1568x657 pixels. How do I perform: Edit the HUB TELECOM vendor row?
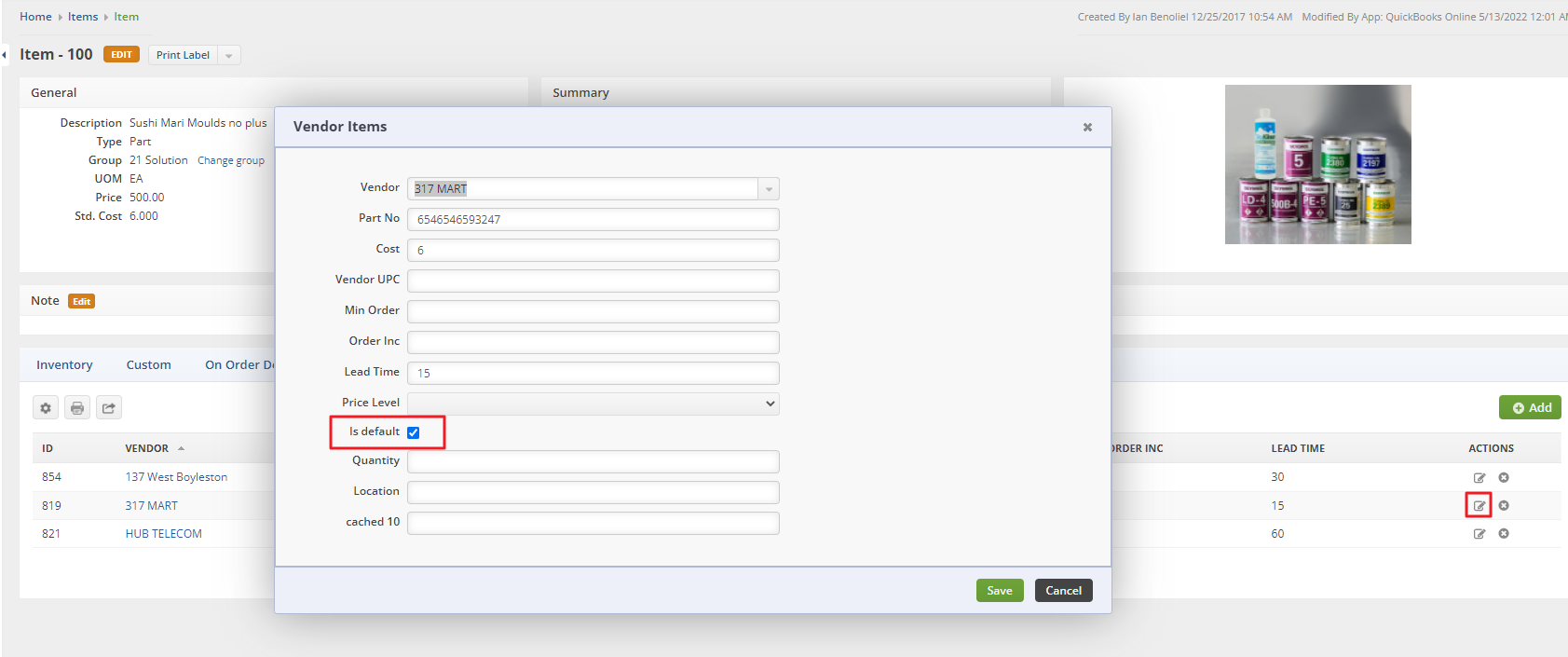click(x=1479, y=534)
